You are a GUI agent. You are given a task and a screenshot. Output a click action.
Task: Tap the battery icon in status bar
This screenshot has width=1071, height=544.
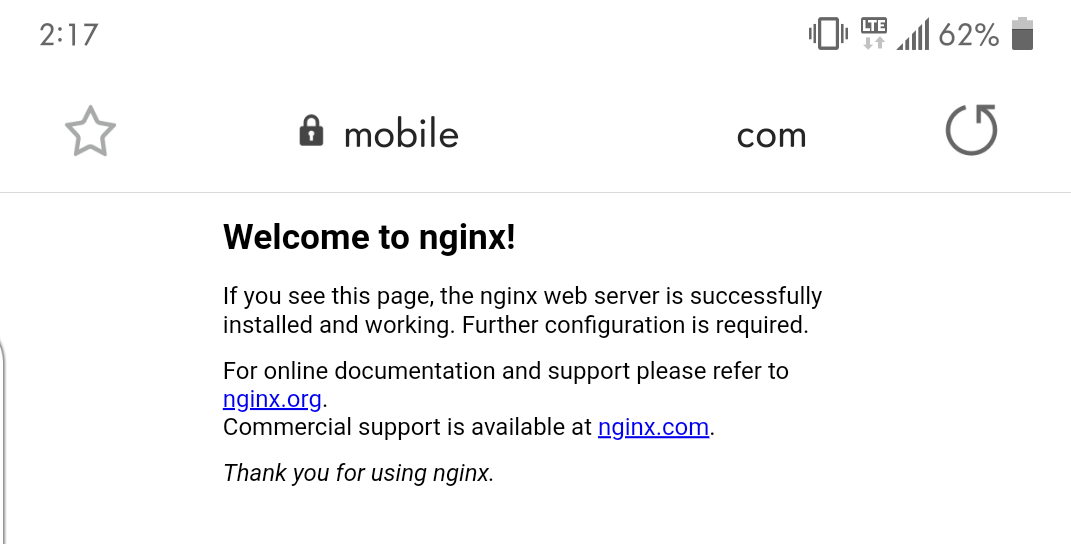[x=1022, y=33]
